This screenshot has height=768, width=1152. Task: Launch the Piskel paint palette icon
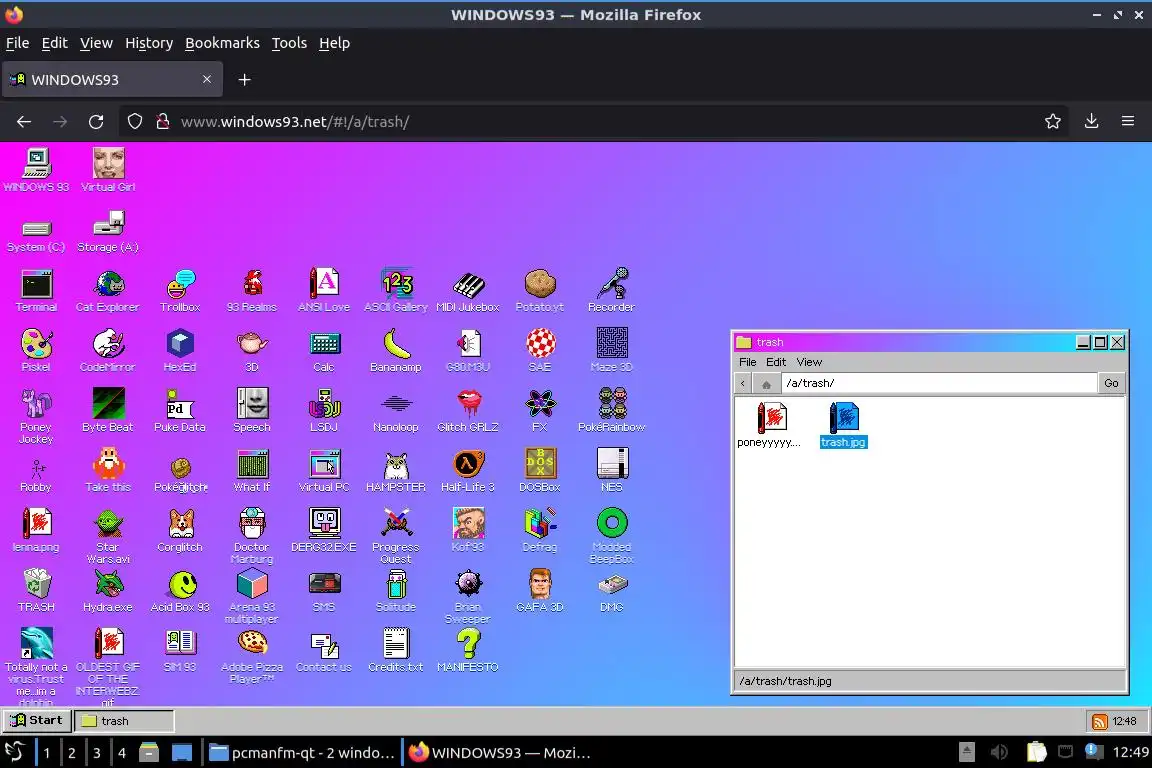tap(36, 351)
